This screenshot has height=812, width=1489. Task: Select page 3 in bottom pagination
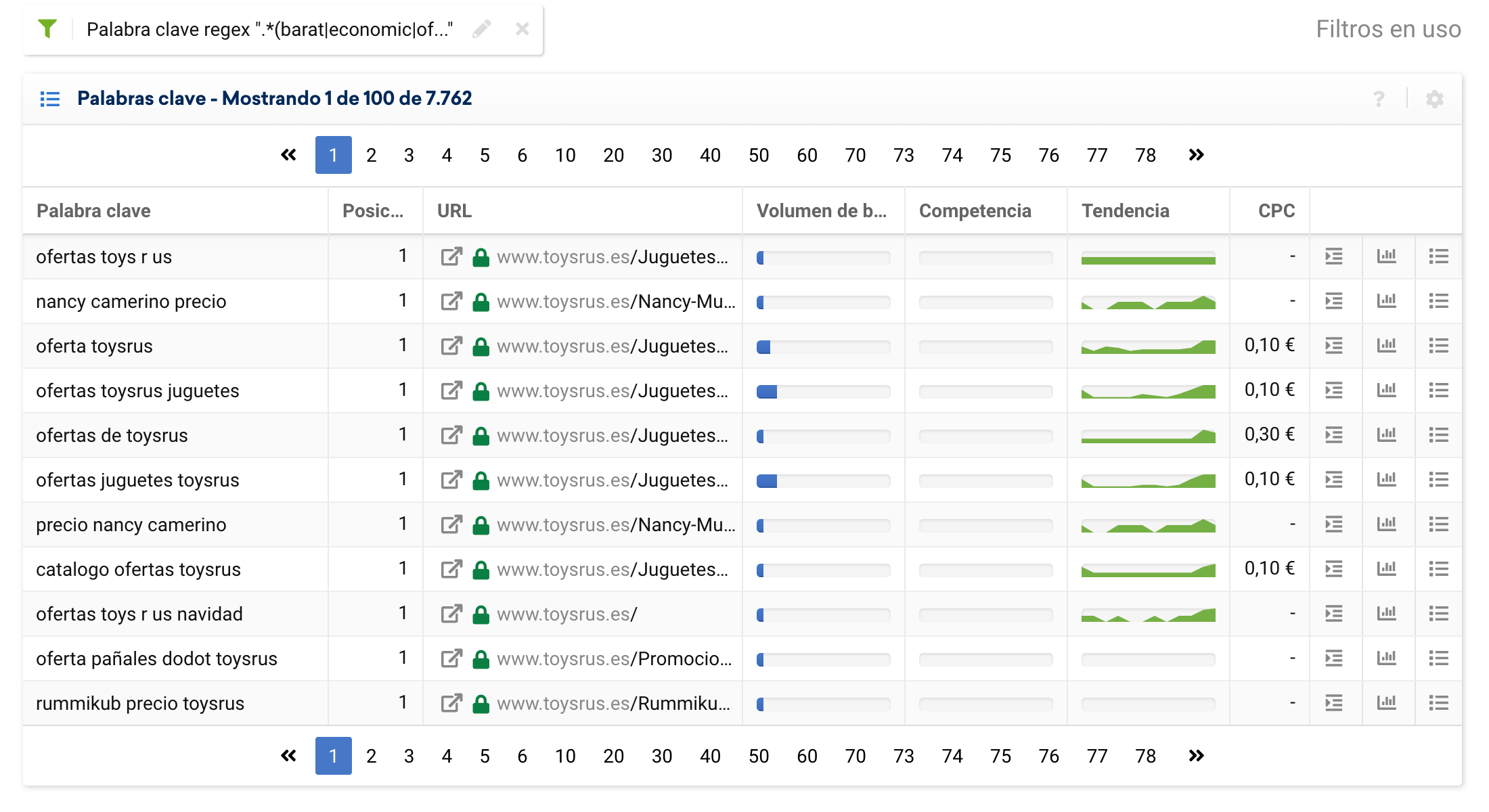409,756
